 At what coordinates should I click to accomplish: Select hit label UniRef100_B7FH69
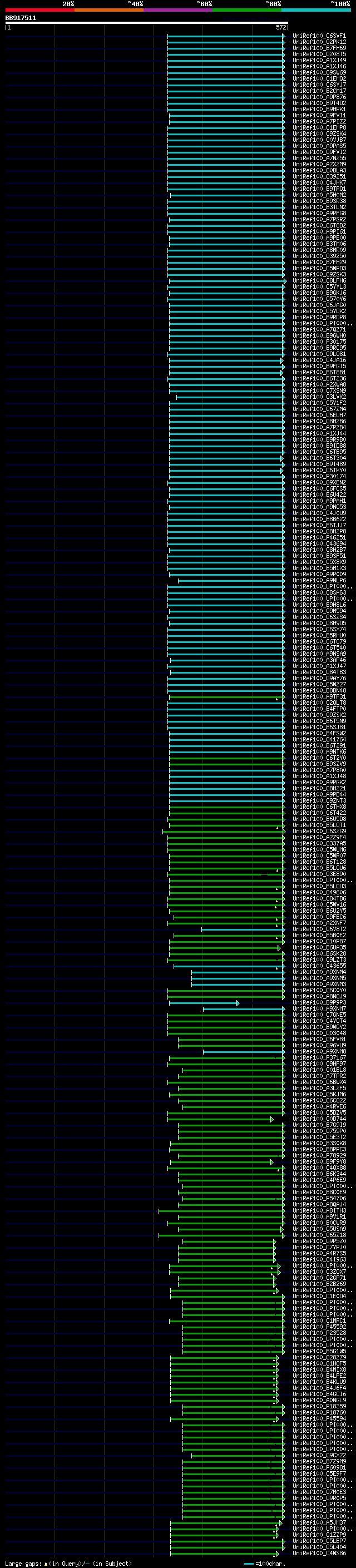coord(319,48)
